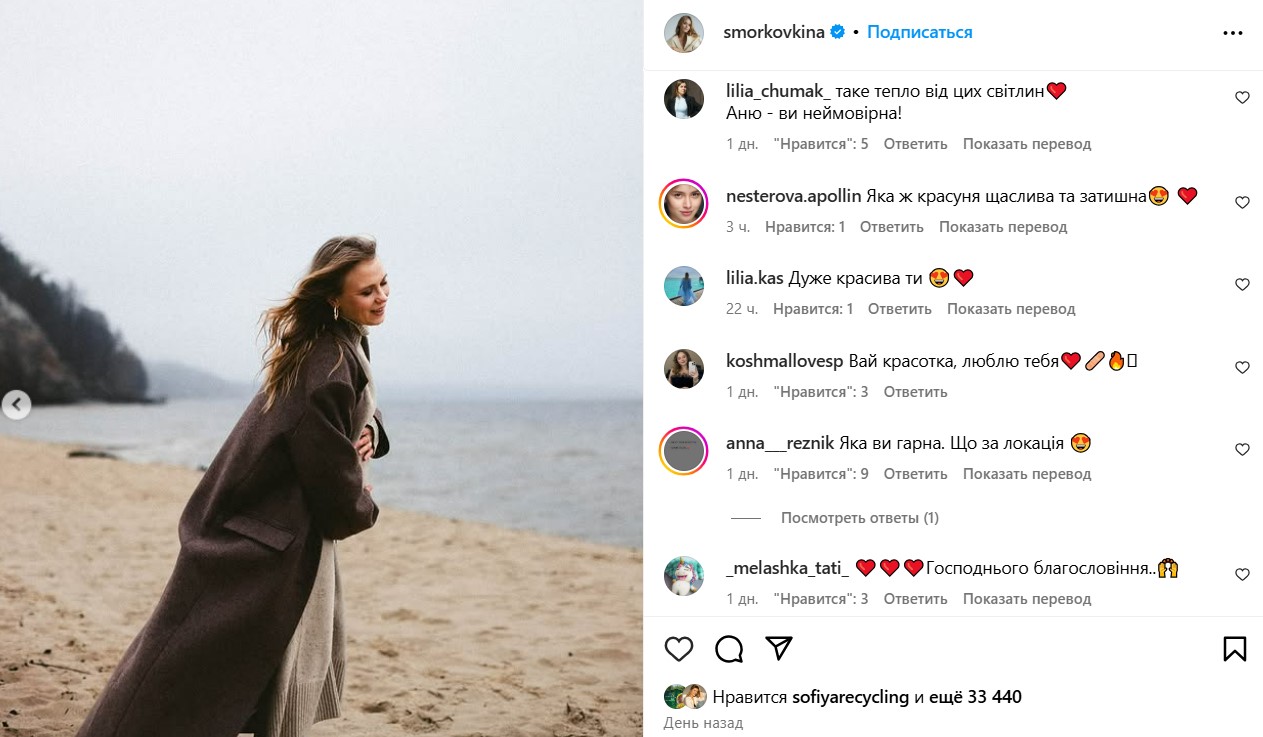
Task: Show translation for lilia.kas comment
Action: (1011, 309)
